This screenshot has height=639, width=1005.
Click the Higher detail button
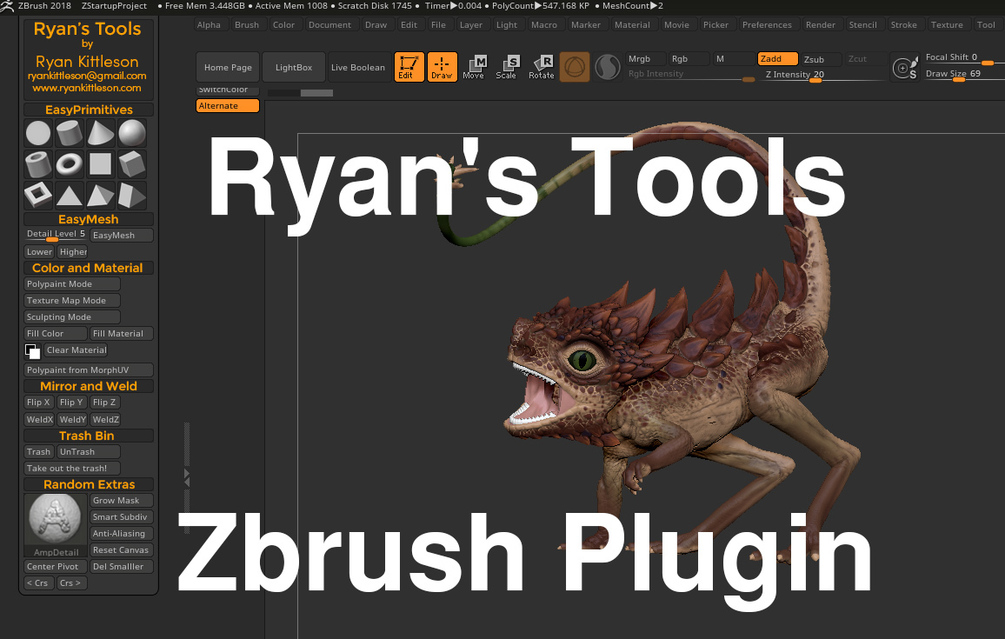coord(73,252)
